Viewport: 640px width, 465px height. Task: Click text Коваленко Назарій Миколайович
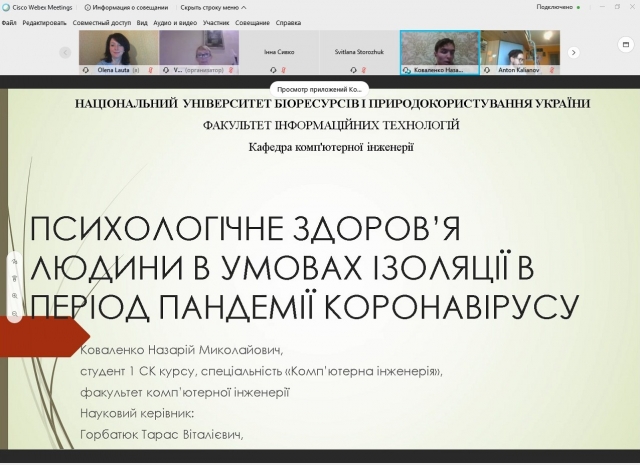coord(181,350)
